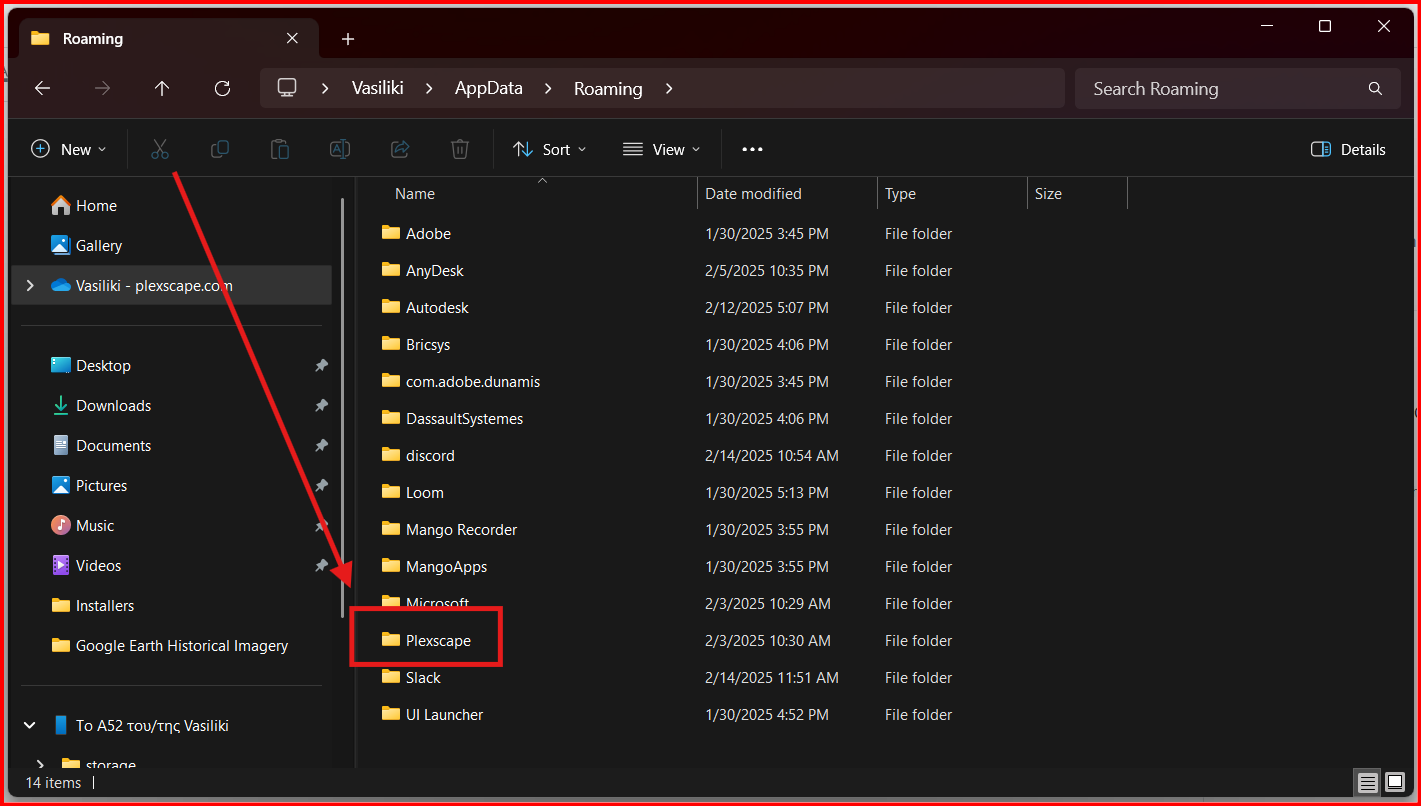Image resolution: width=1421 pixels, height=806 pixels.
Task: Collapse the A52 phone device node
Action: click(30, 725)
